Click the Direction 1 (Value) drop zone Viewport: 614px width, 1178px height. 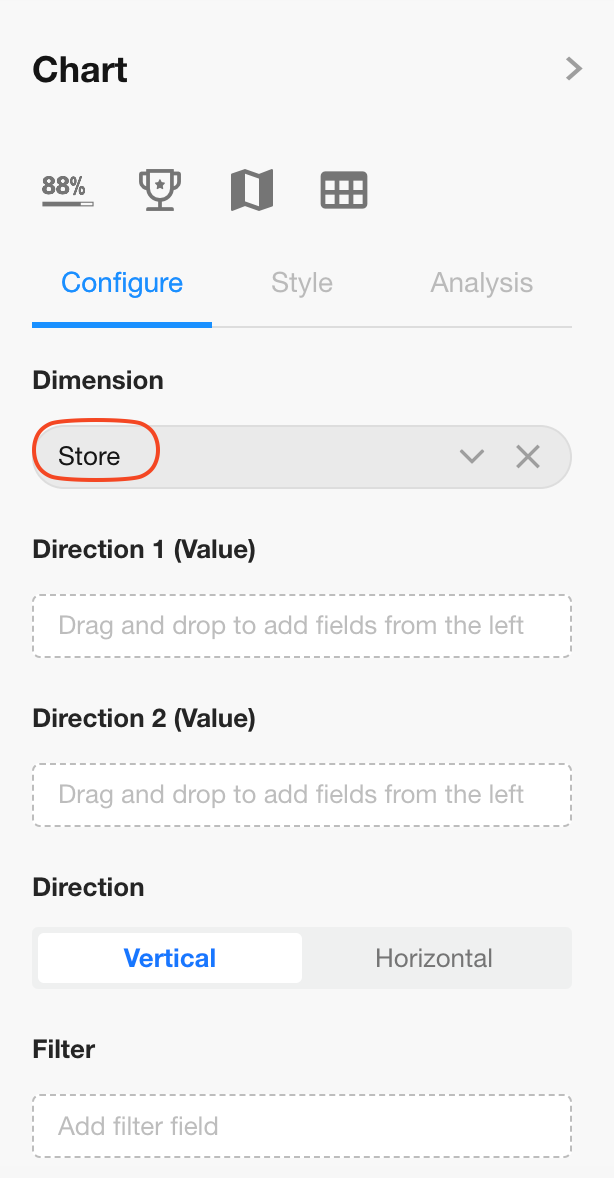tap(301, 626)
